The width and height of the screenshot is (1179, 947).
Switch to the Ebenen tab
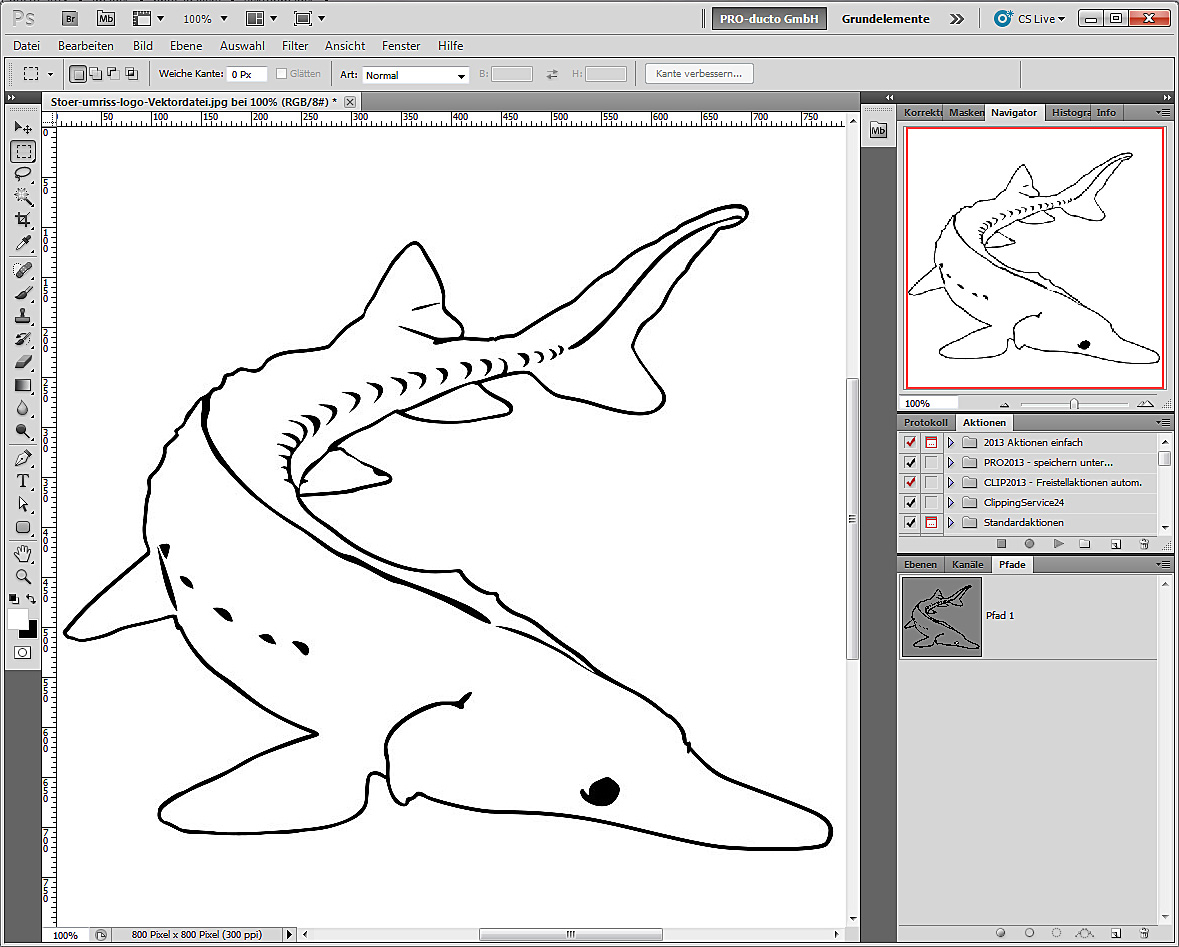coord(920,565)
